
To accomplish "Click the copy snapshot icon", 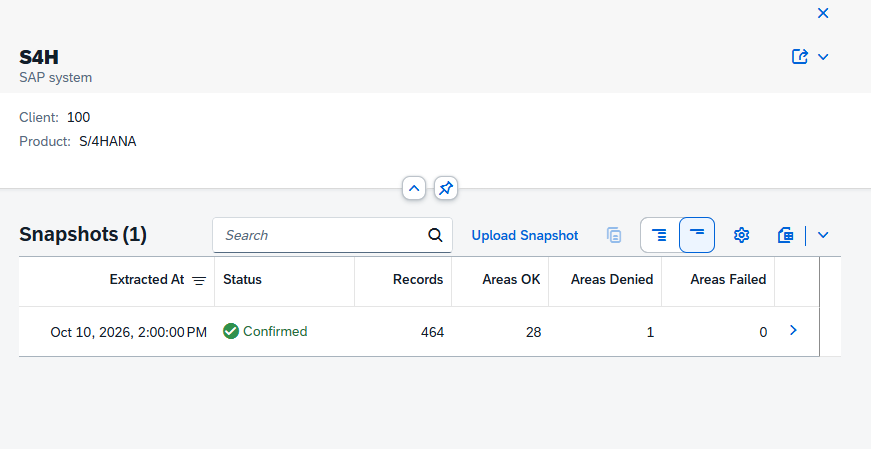I will [614, 235].
